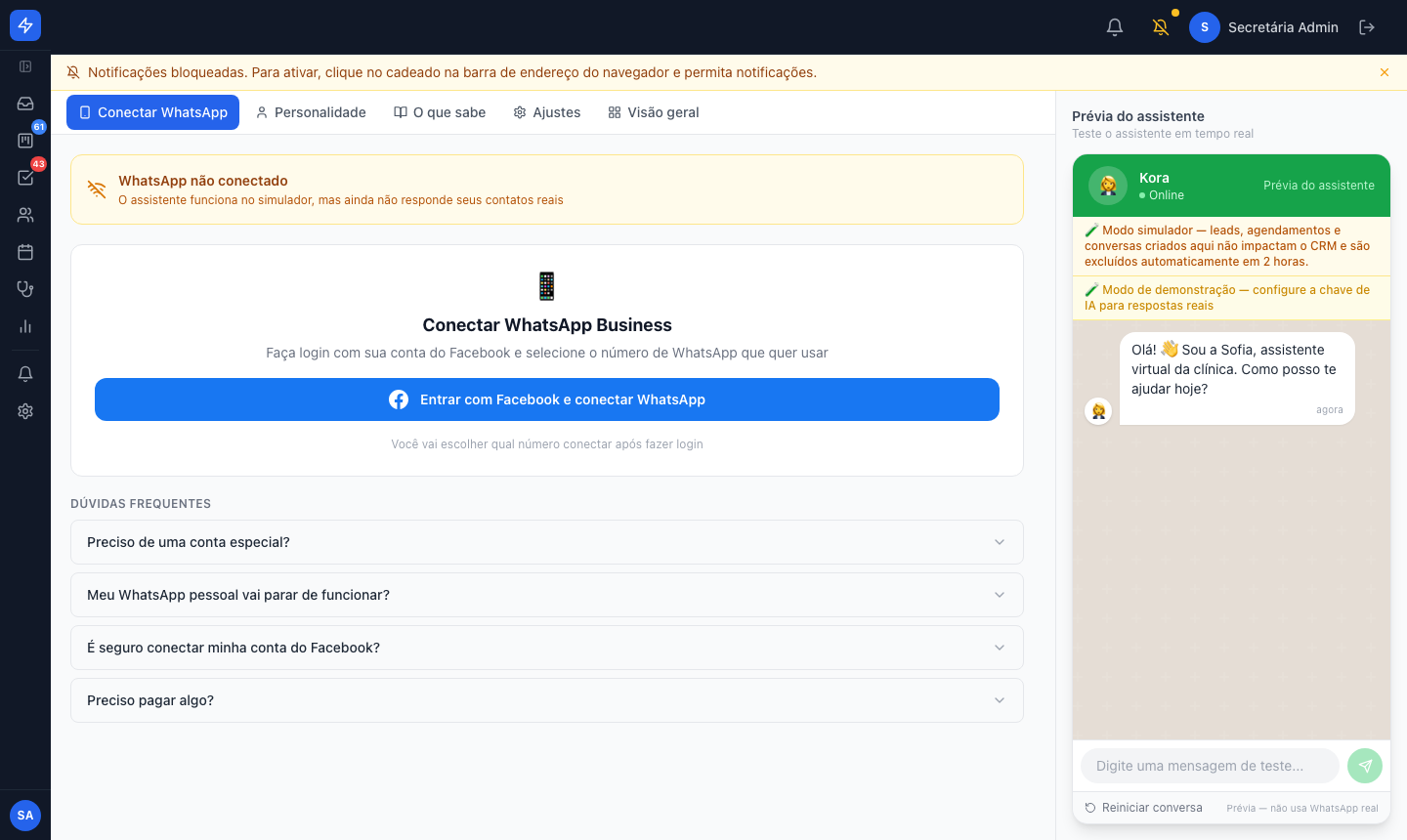This screenshot has height=840, width=1407.
Task: Open the inbox sidebar icon
Action: tap(25, 104)
